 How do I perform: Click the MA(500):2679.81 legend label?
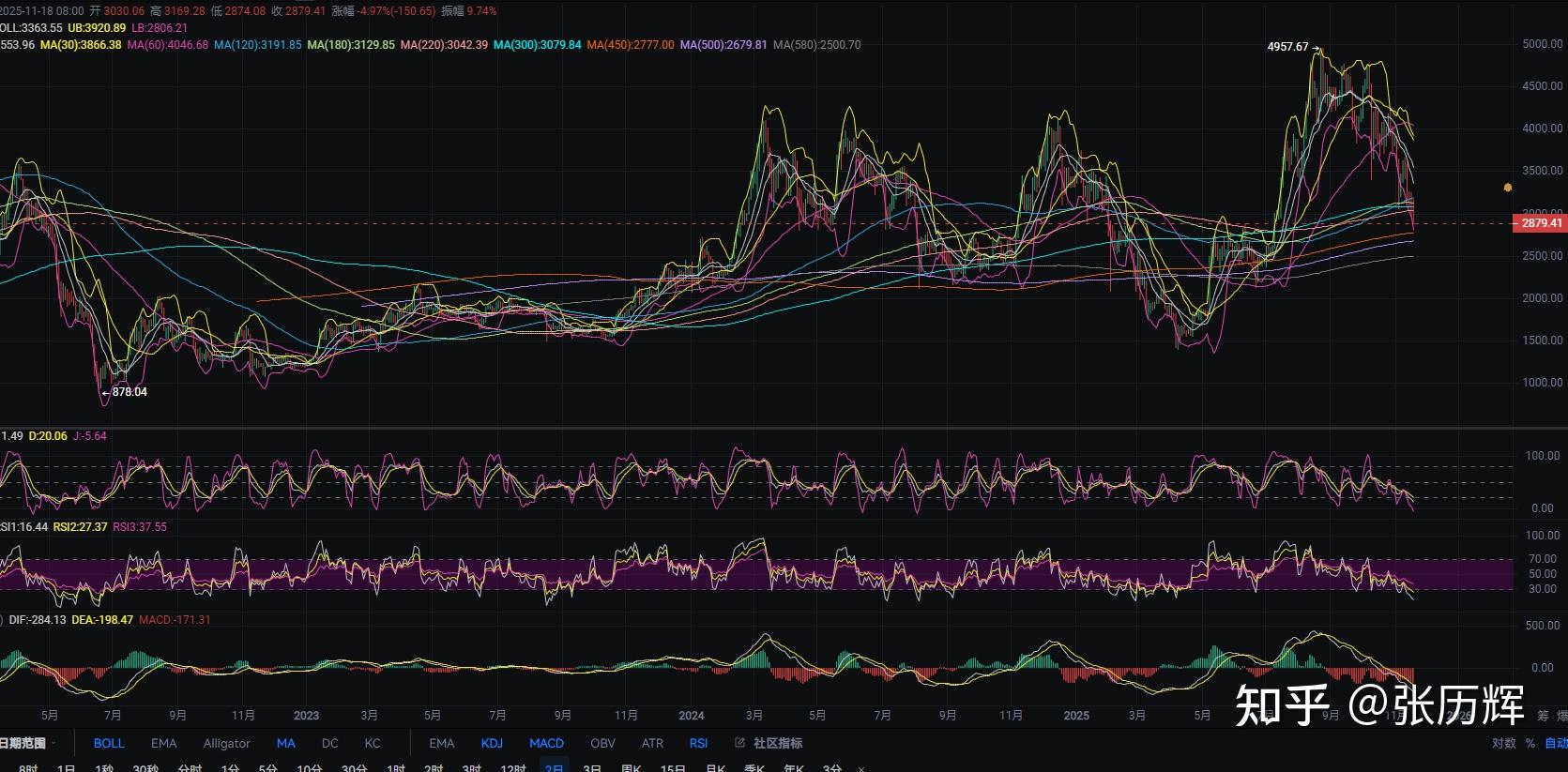coord(723,45)
